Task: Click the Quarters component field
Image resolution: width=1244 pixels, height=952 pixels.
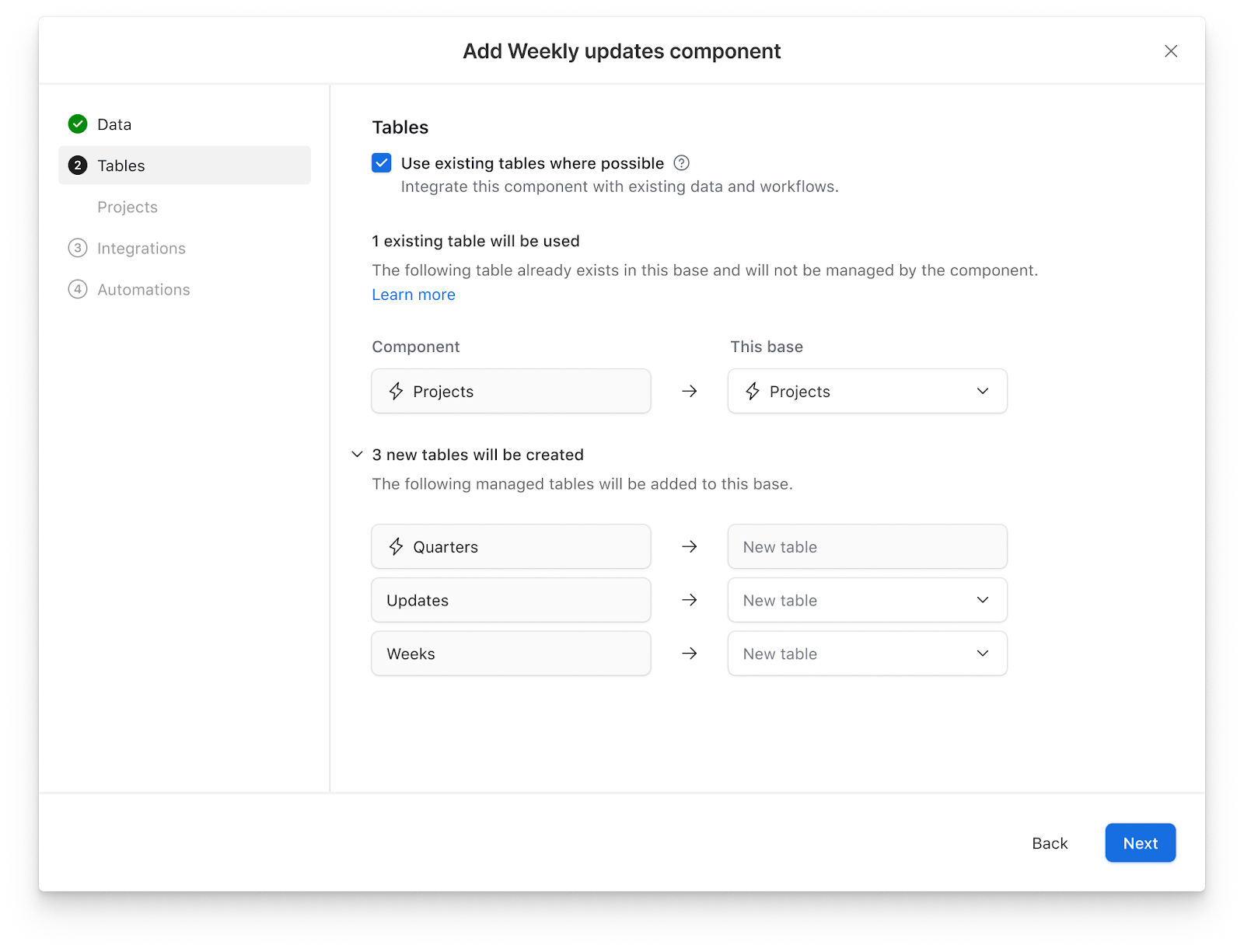Action: (x=511, y=546)
